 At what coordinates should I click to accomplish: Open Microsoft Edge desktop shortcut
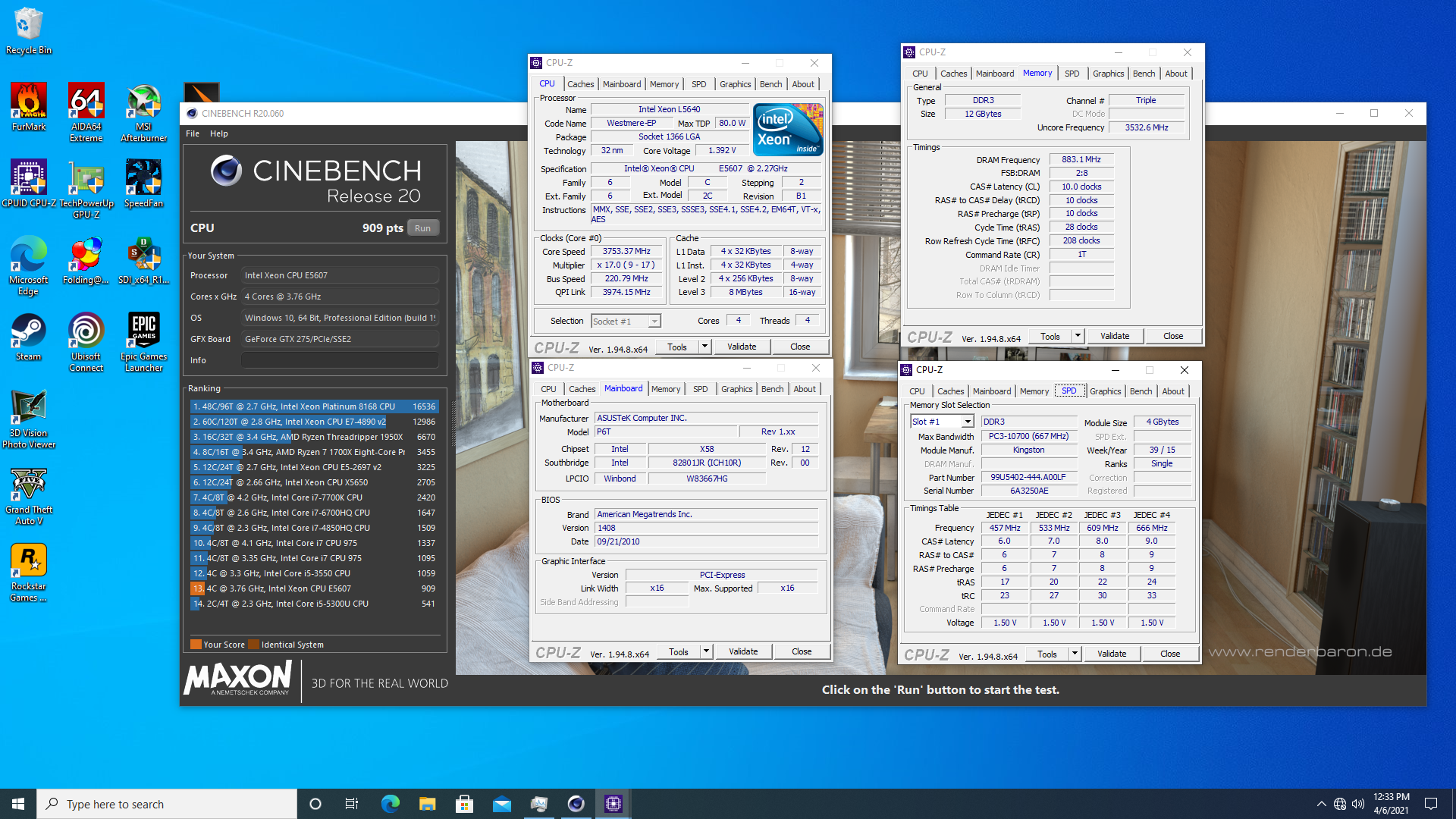click(29, 265)
